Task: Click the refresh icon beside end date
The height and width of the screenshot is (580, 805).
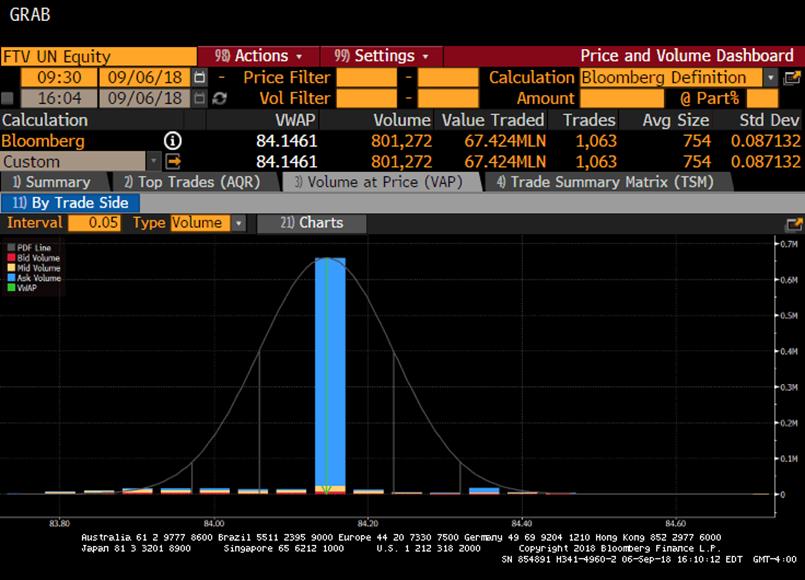Action: click(219, 98)
